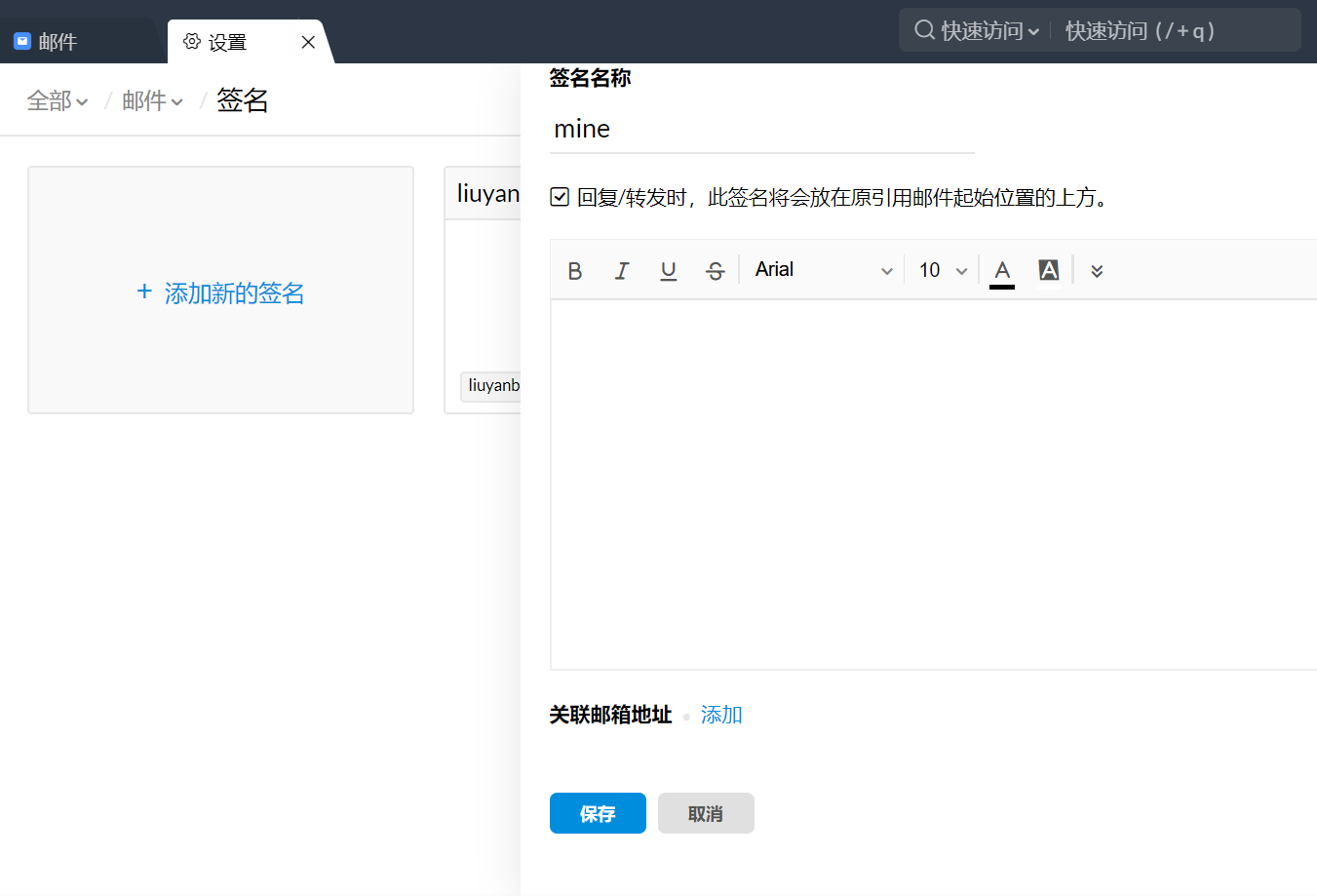Open the font color picker
The height and width of the screenshot is (896, 1317).
coord(1002,271)
